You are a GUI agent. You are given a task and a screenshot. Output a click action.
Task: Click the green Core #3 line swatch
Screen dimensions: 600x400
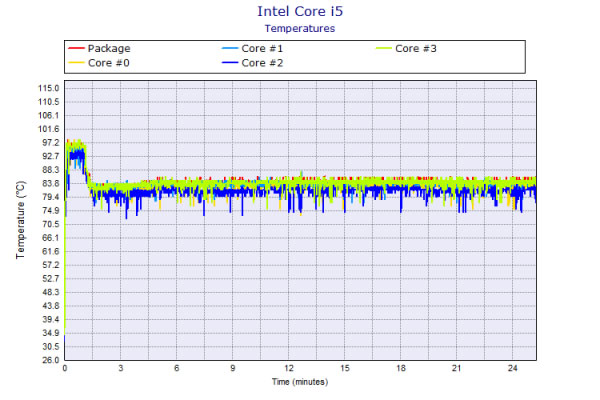(x=383, y=48)
